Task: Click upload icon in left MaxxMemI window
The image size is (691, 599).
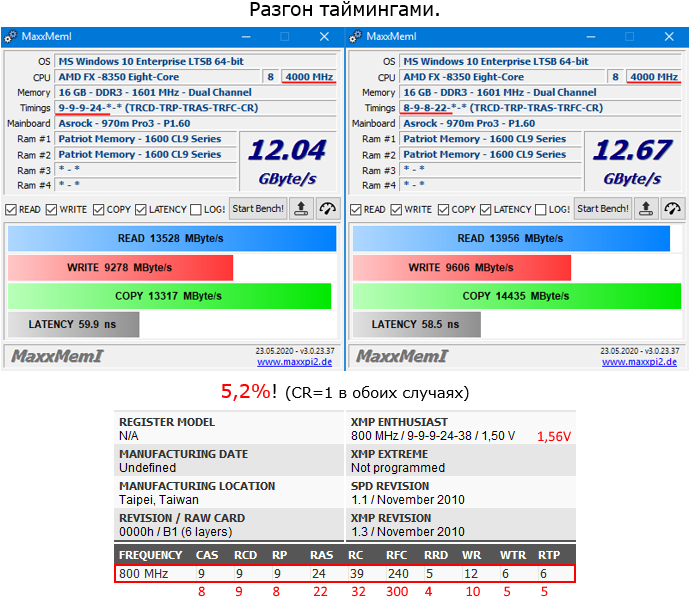Action: 301,209
